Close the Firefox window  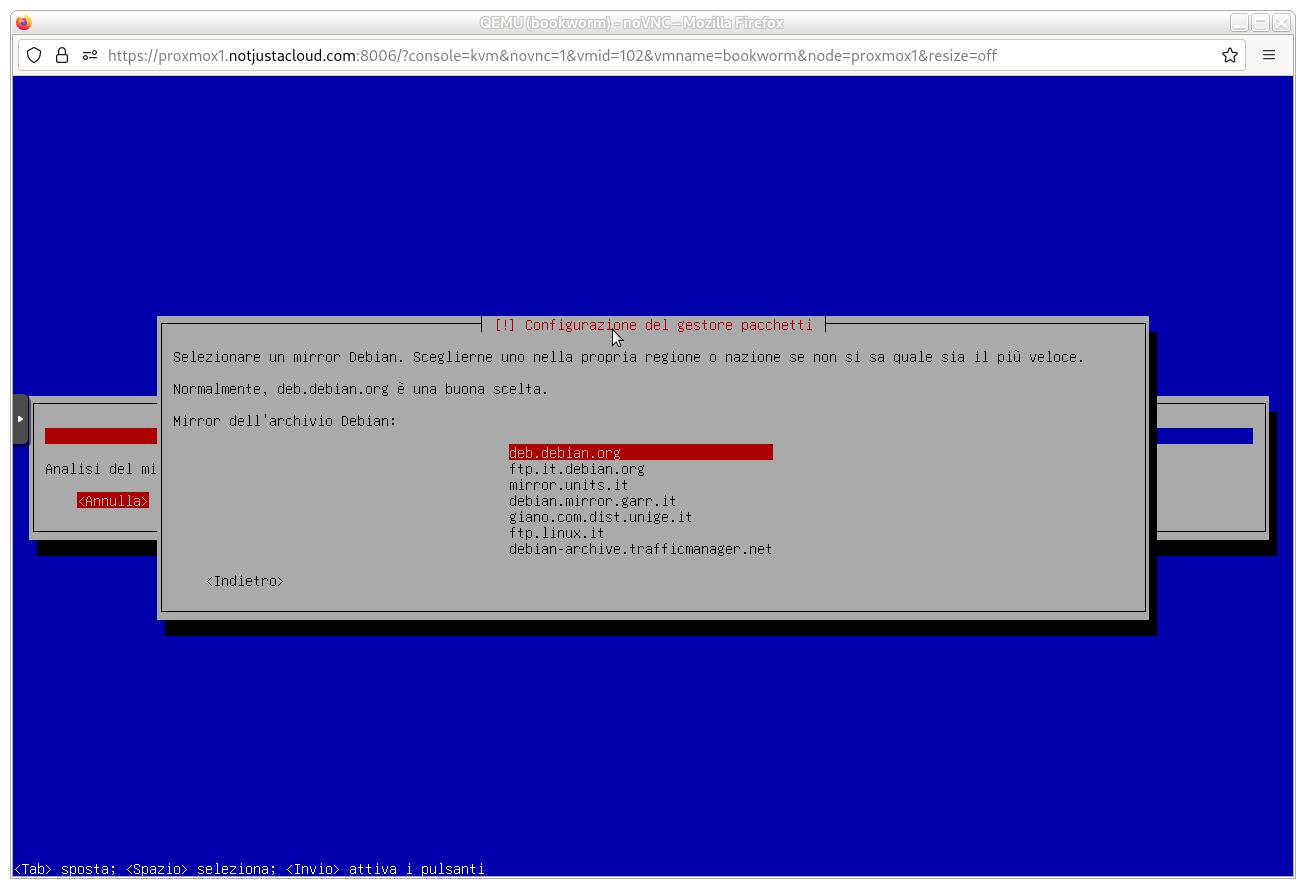pos(1281,23)
